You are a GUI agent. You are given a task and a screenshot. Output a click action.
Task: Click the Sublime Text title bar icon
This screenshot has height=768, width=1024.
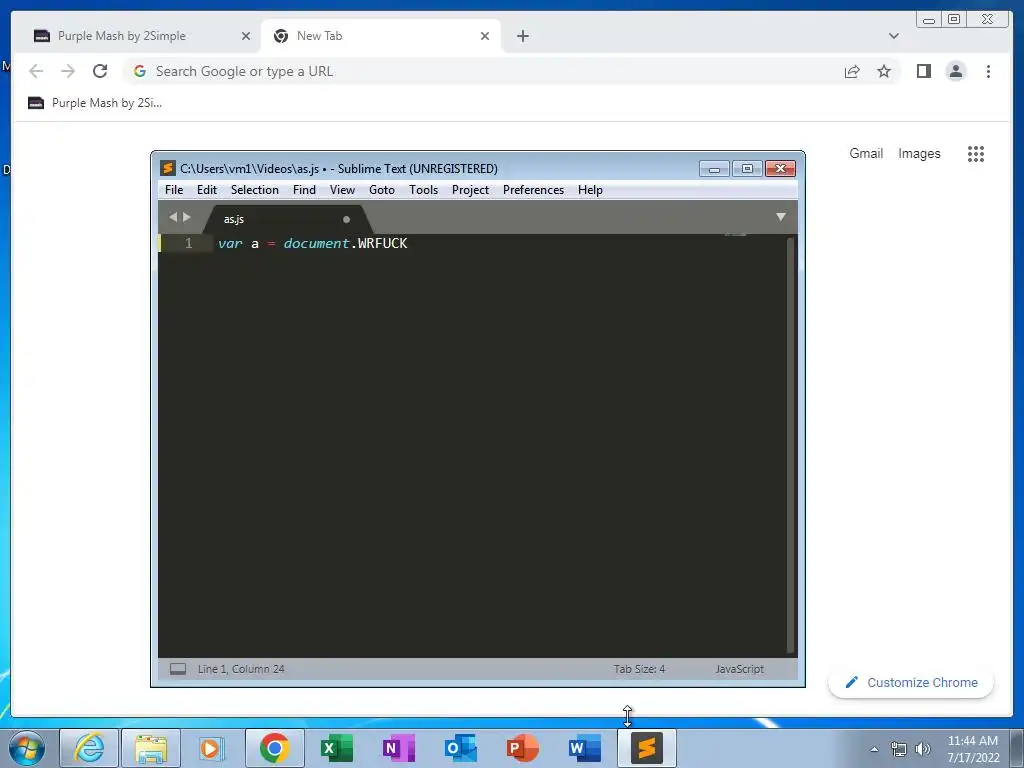(x=168, y=168)
